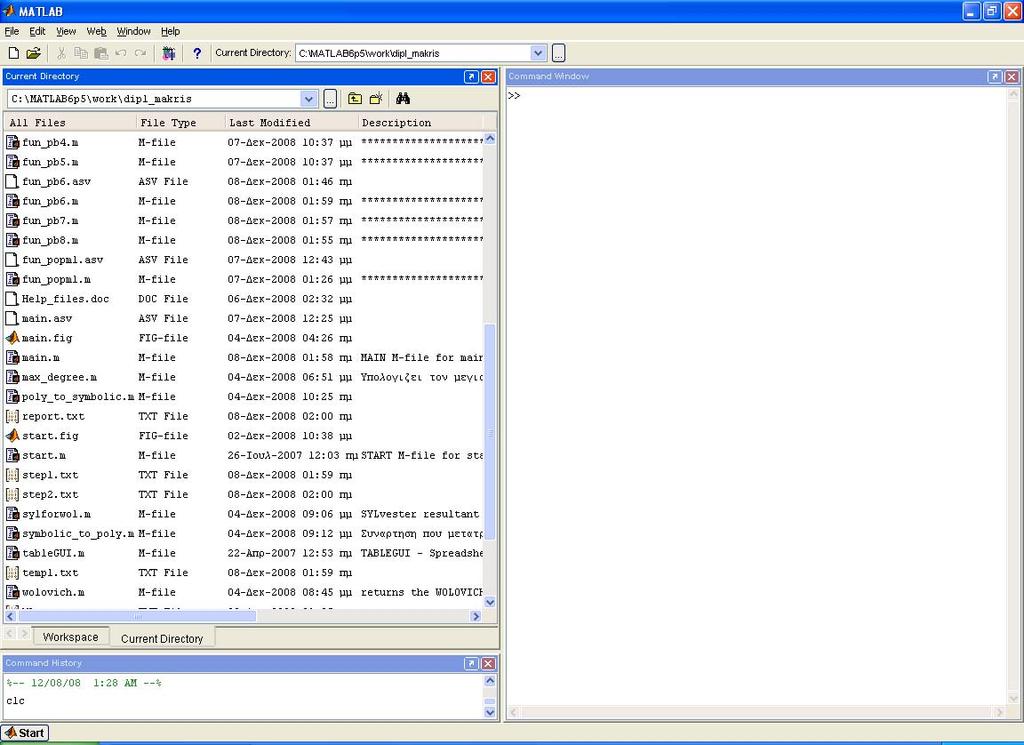The image size is (1024, 745).
Task: Click the M-file icon beside main.m
Action: pos(12,357)
